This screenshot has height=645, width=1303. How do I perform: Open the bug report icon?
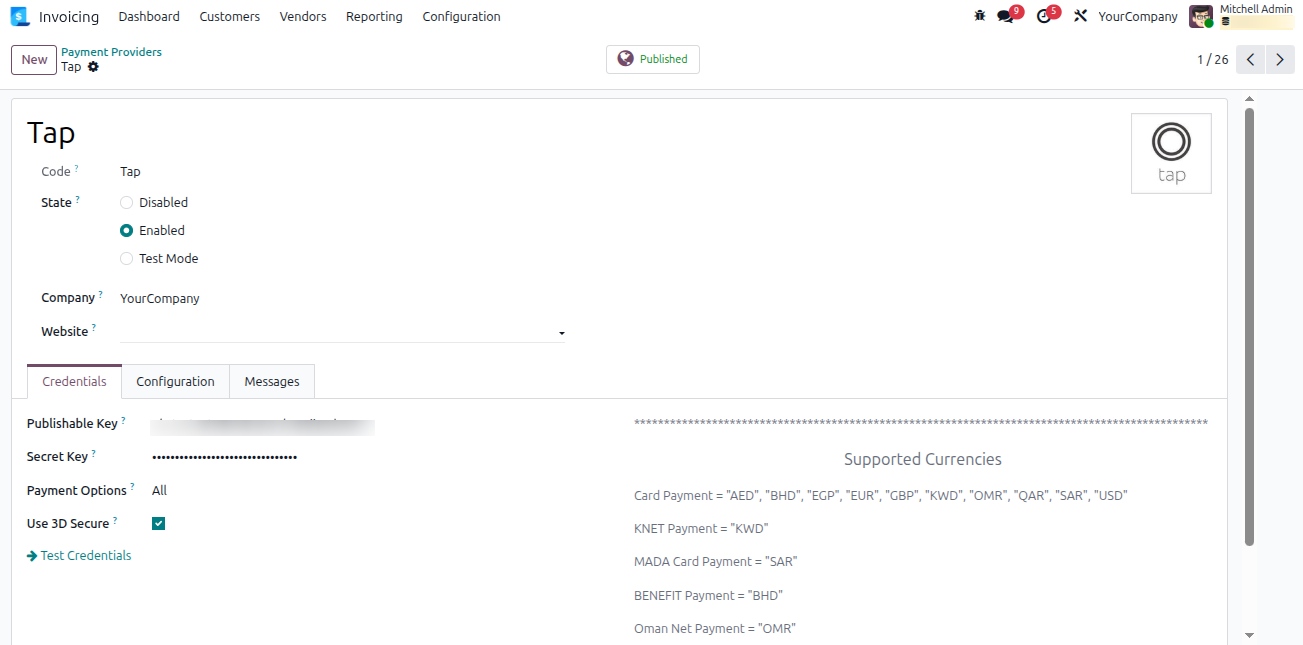click(979, 16)
